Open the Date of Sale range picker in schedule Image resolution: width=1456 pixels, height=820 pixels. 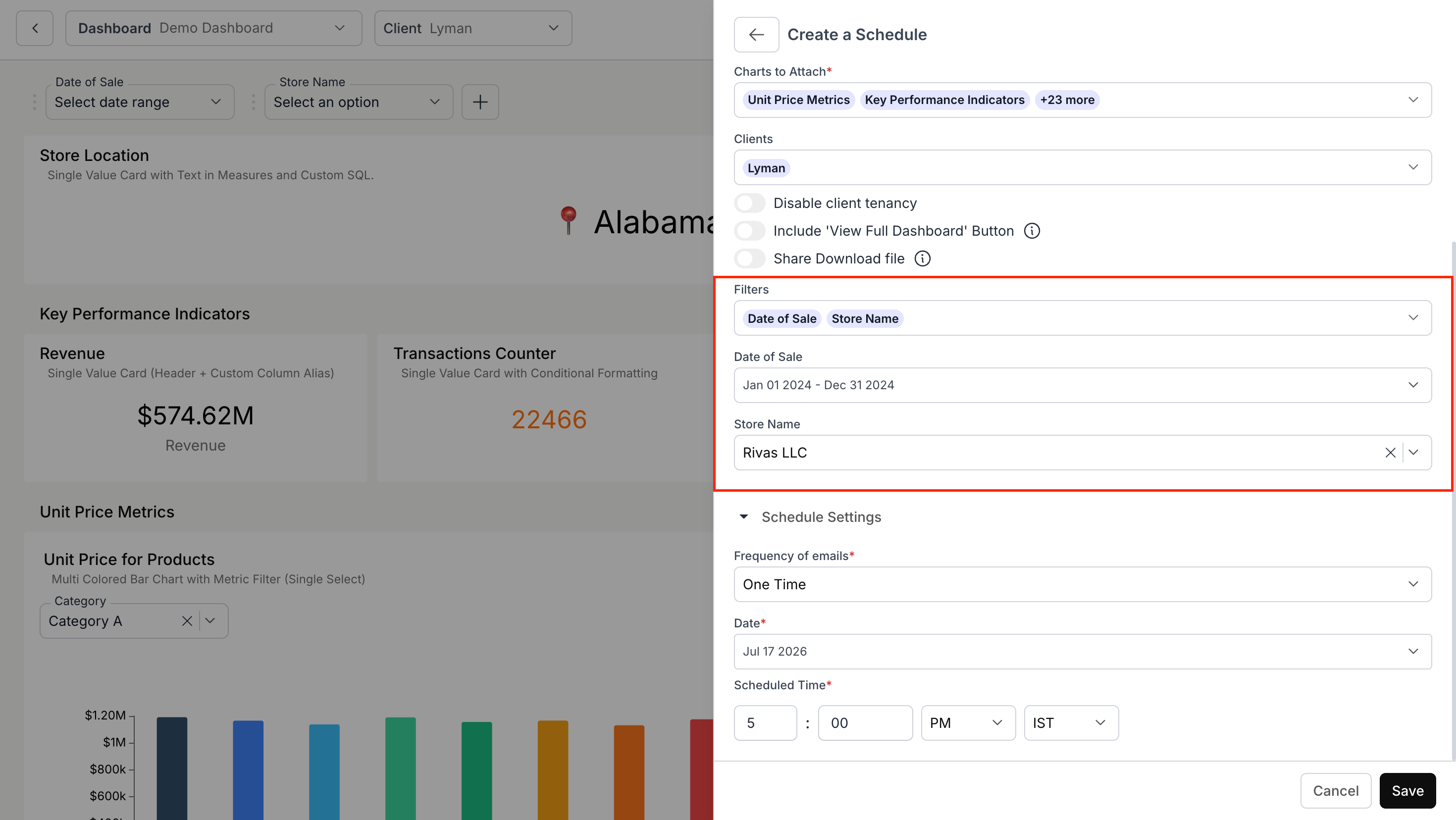(1083, 385)
